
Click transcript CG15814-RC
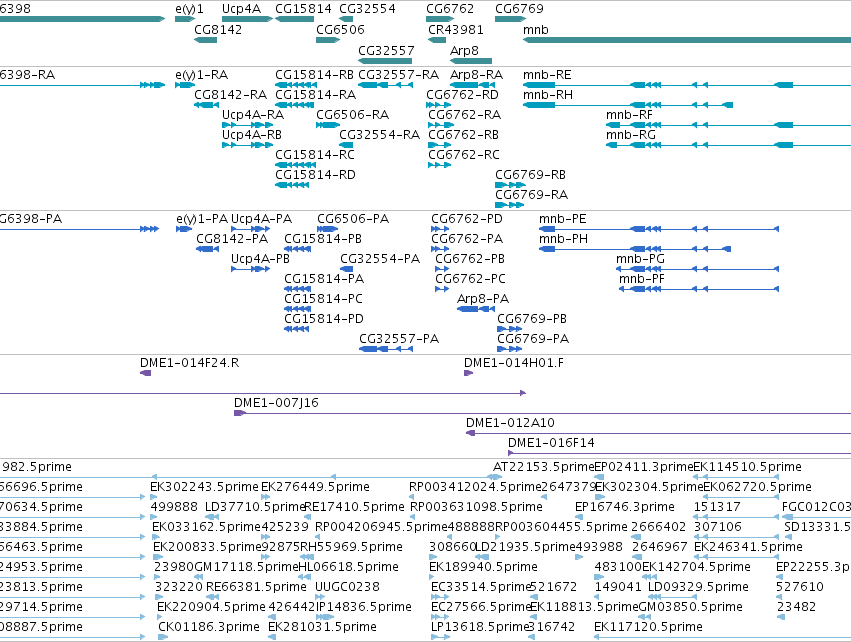coord(315,155)
